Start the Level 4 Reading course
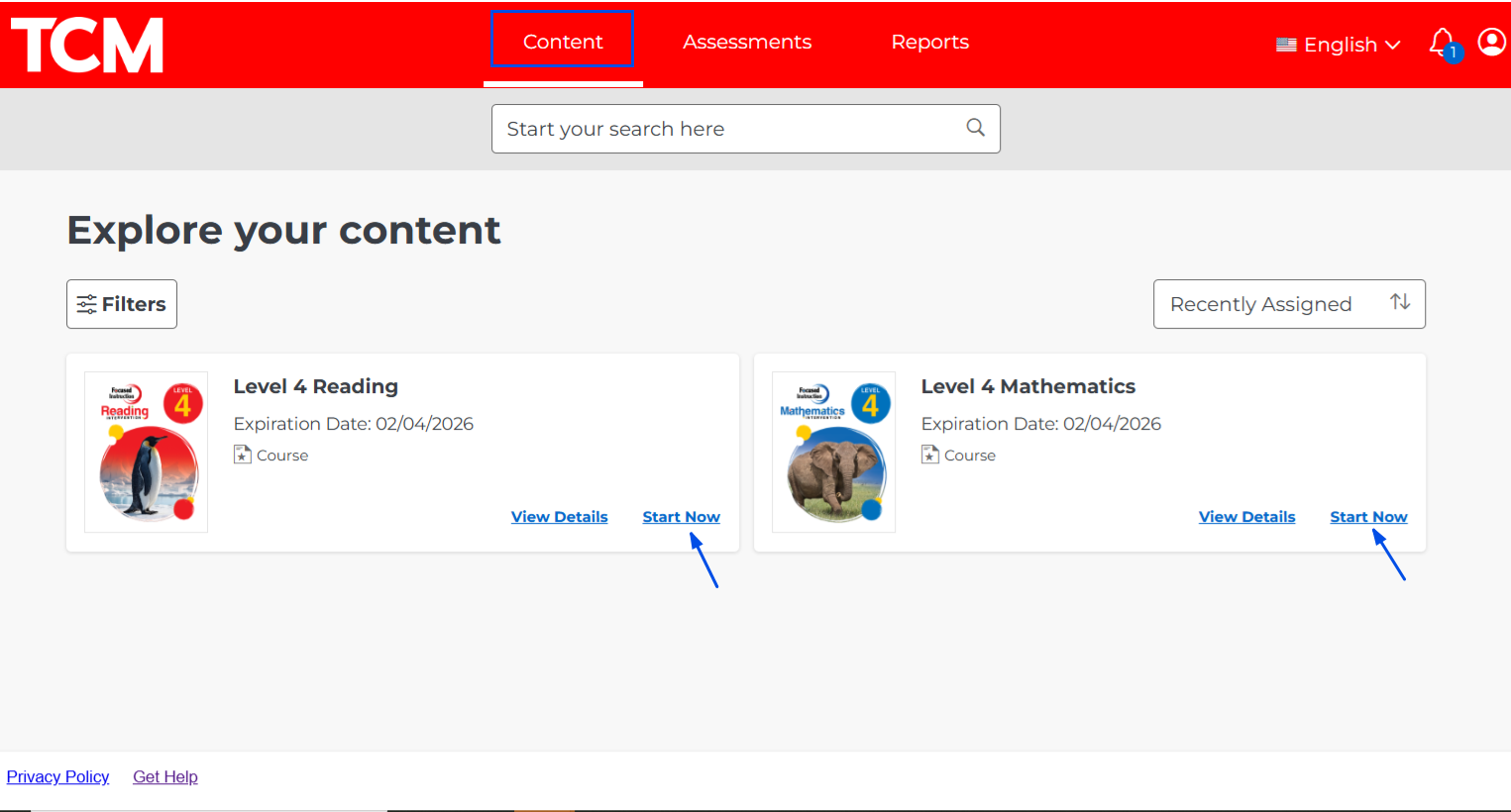Screen dimensions: 1511x812 [x=681, y=517]
